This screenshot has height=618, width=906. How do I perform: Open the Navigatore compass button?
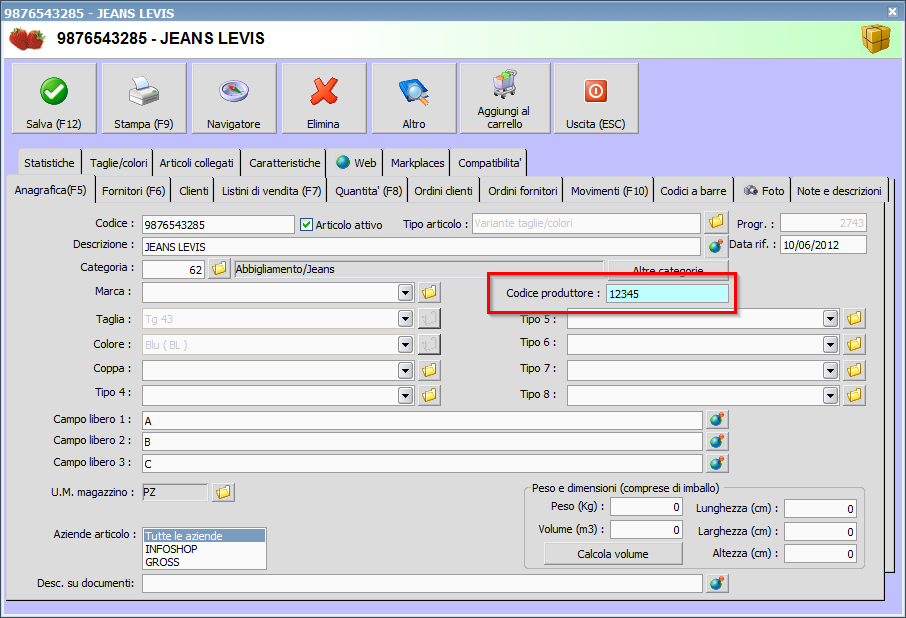(x=234, y=99)
